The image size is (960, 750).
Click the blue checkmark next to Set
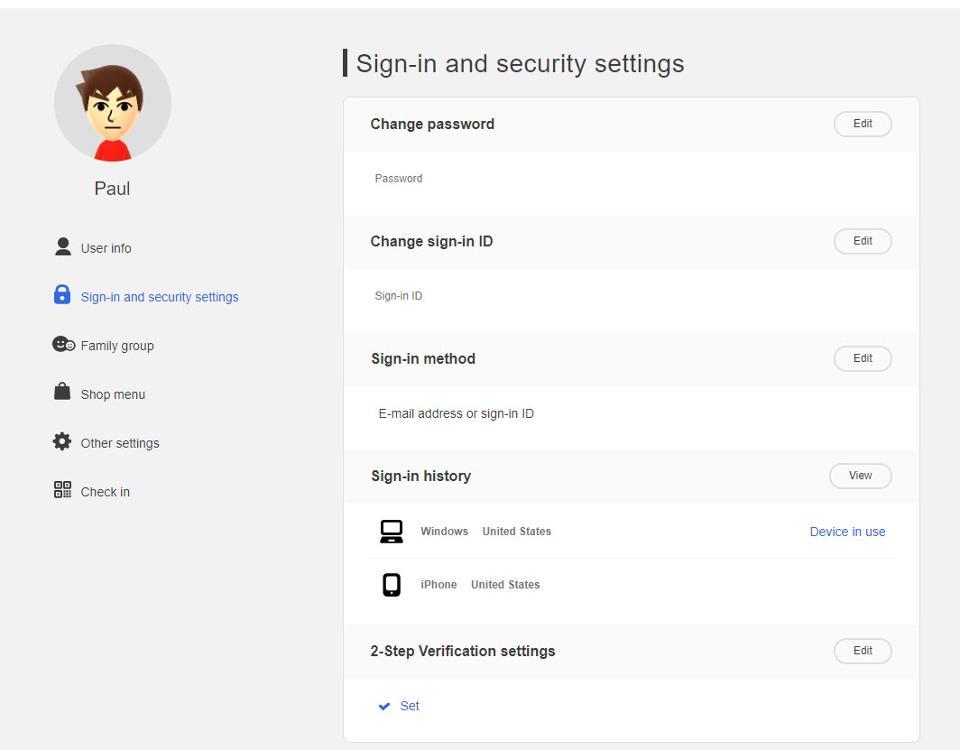(384, 707)
